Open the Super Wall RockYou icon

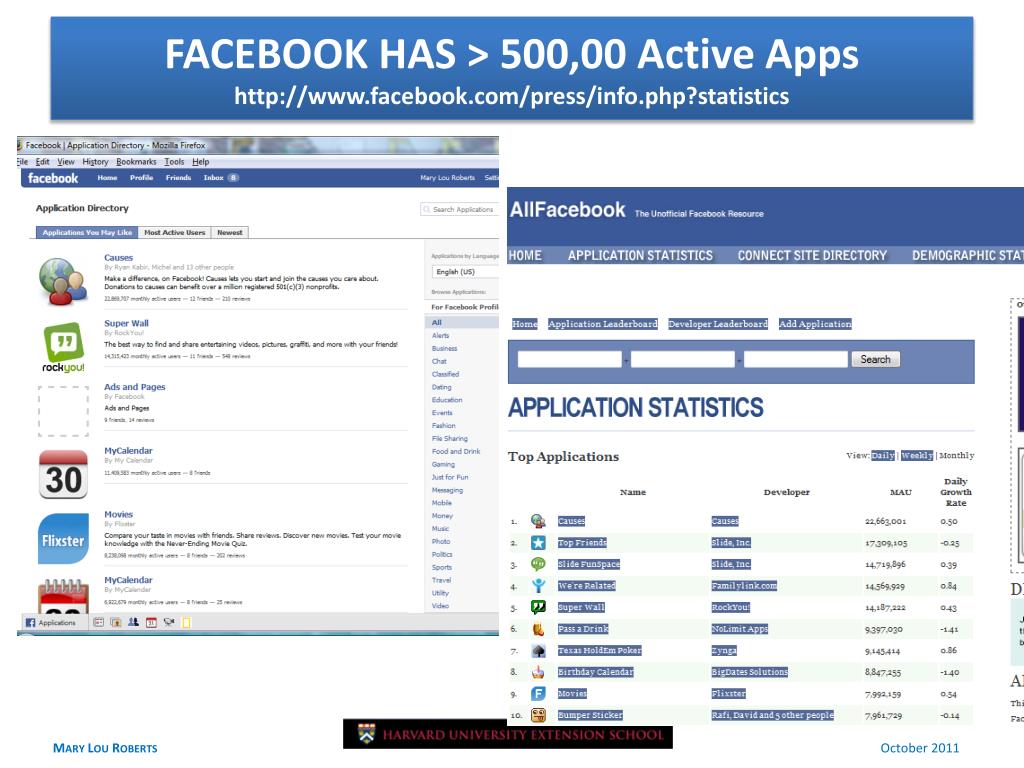(x=63, y=347)
